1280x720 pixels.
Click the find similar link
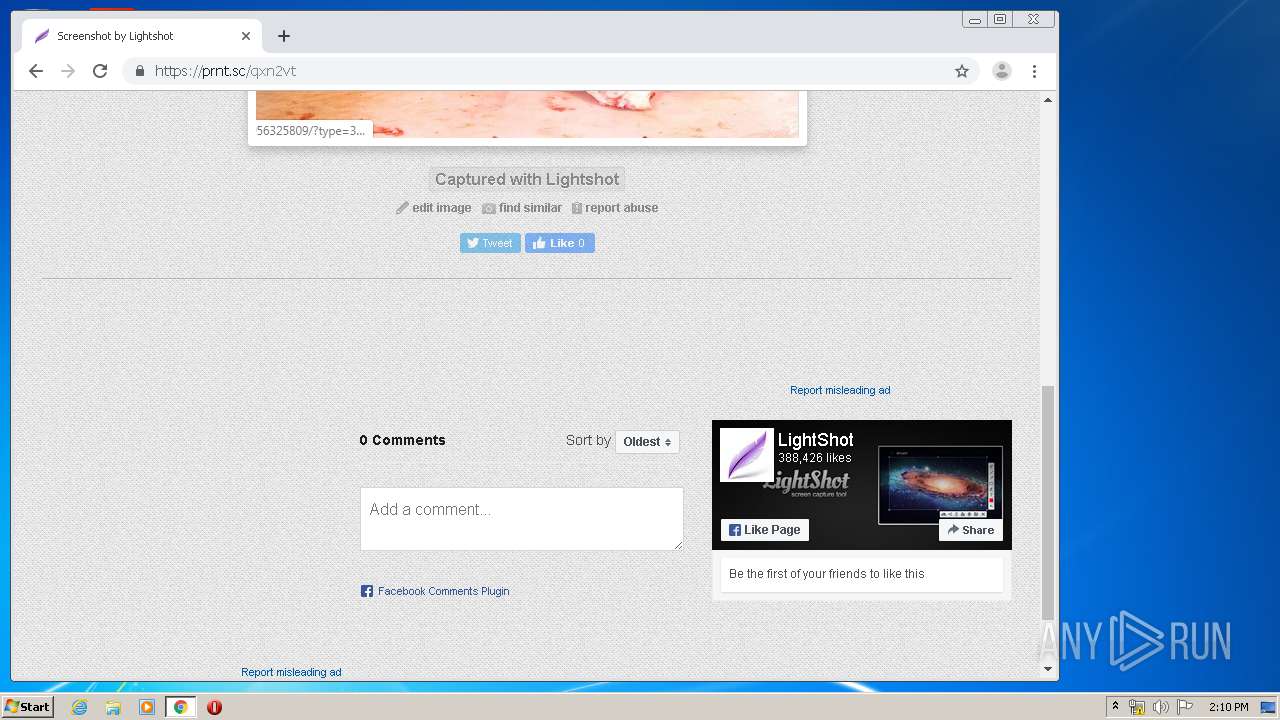tap(522, 208)
